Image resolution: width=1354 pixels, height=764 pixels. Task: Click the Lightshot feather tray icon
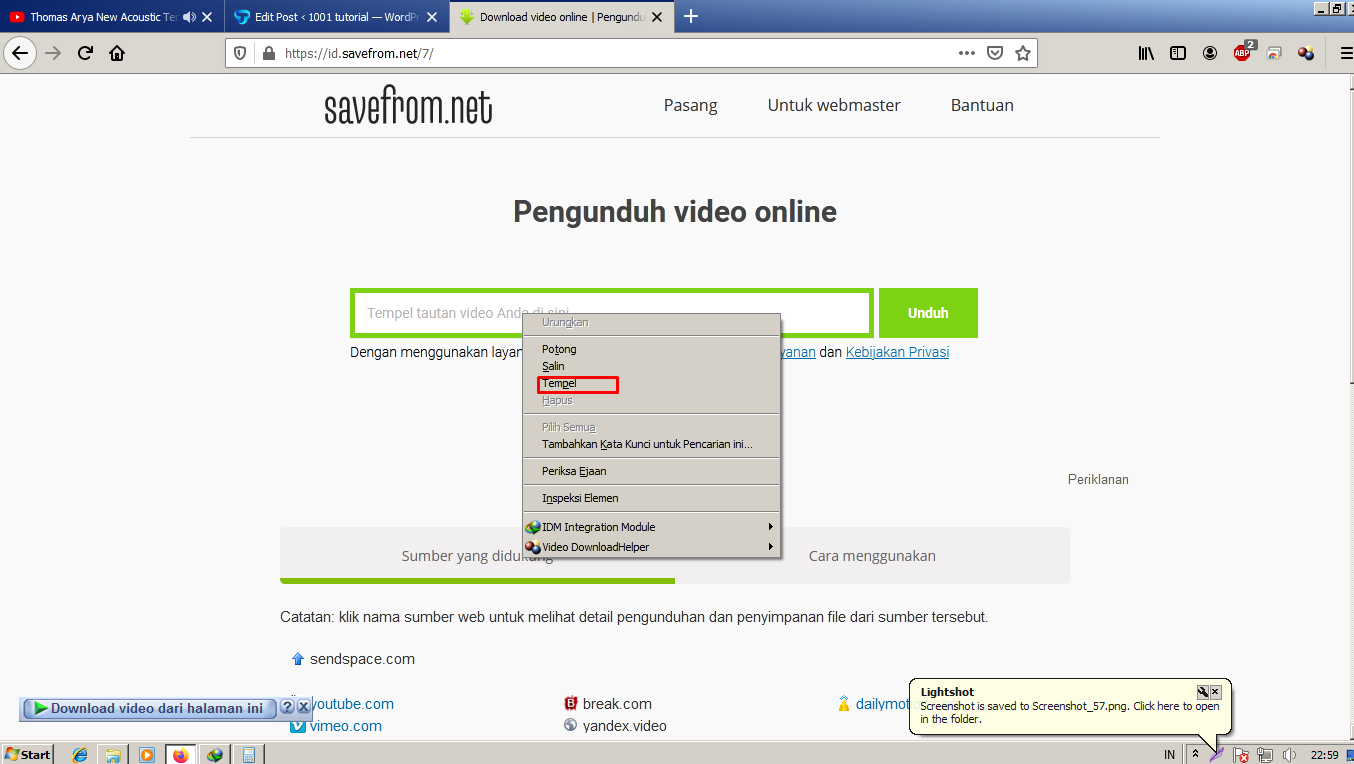click(x=1217, y=754)
